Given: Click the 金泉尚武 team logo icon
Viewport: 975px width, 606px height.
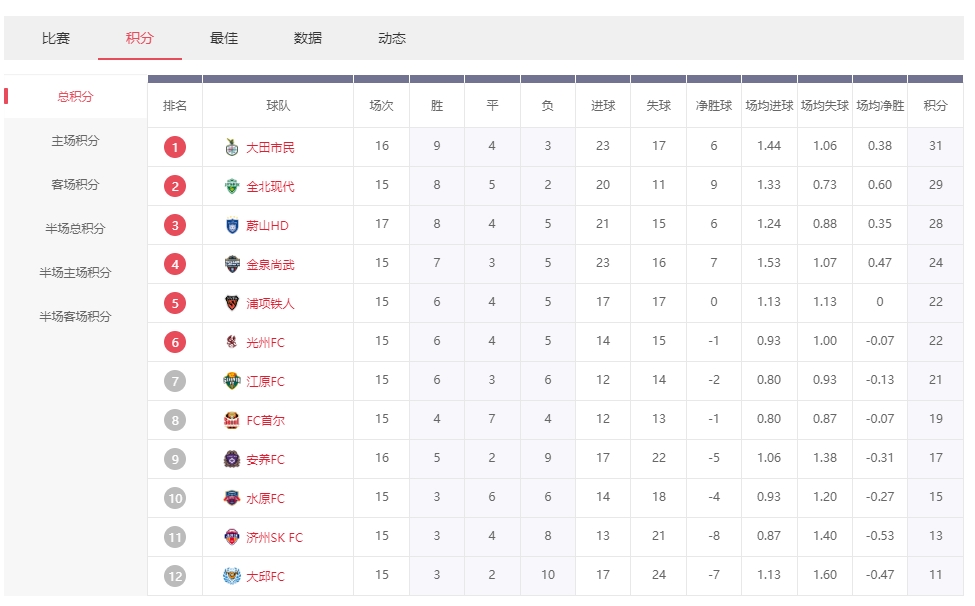Looking at the screenshot, I should tap(232, 265).
